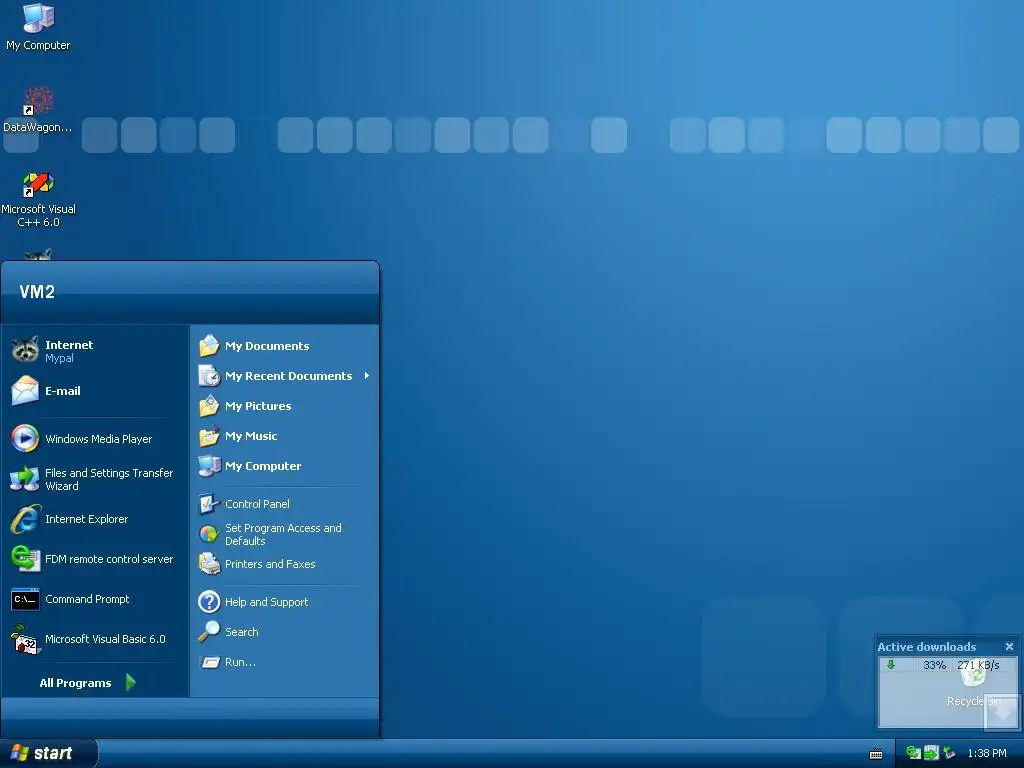Open FDM remote control server
Viewport: 1024px width, 768px height.
[x=95, y=559]
